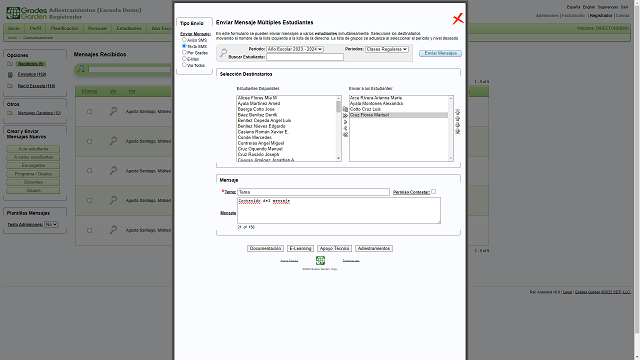Select the Por Grados radio option

coord(184,52)
